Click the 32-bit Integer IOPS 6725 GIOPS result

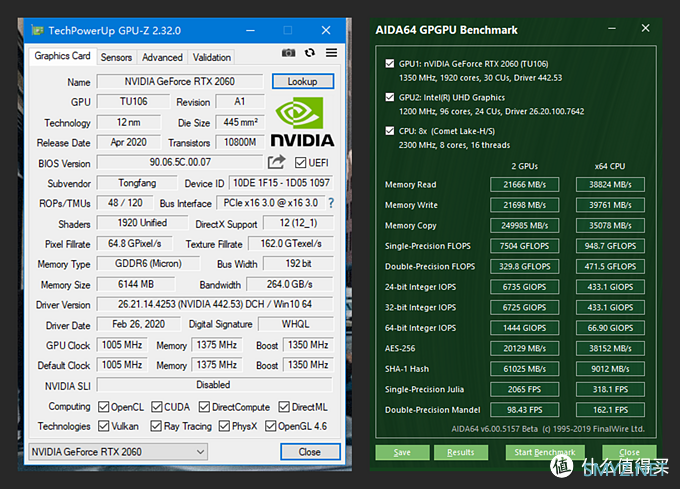[524, 307]
